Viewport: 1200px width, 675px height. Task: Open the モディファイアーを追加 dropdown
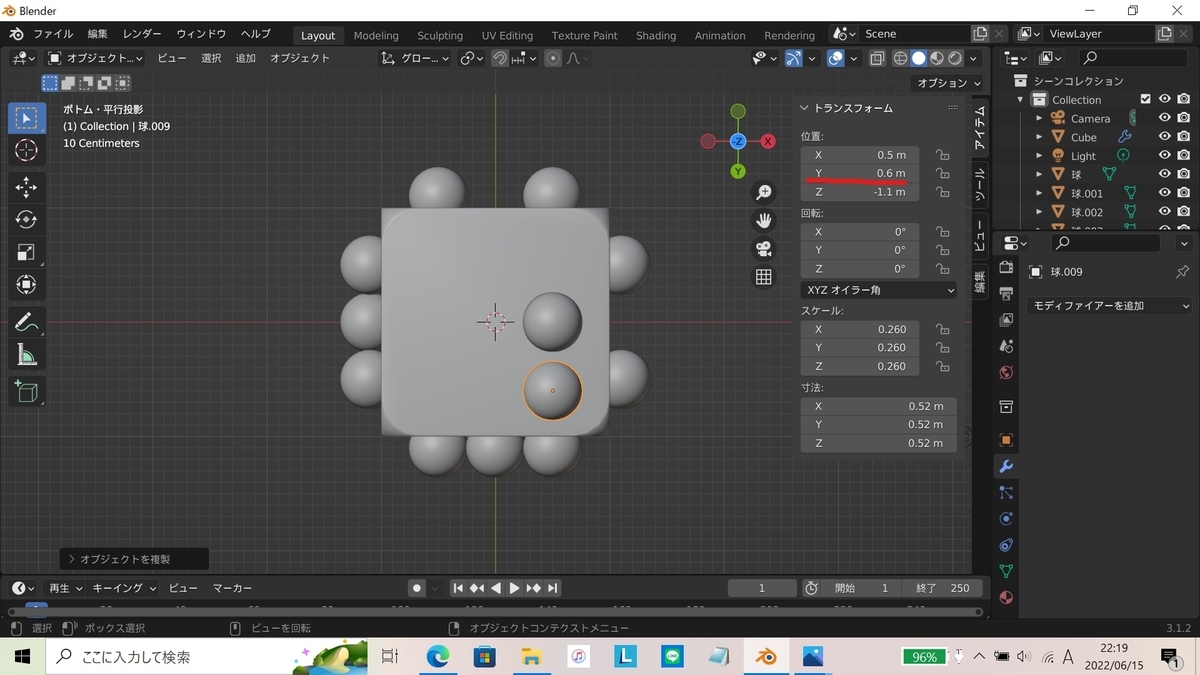tap(1110, 306)
